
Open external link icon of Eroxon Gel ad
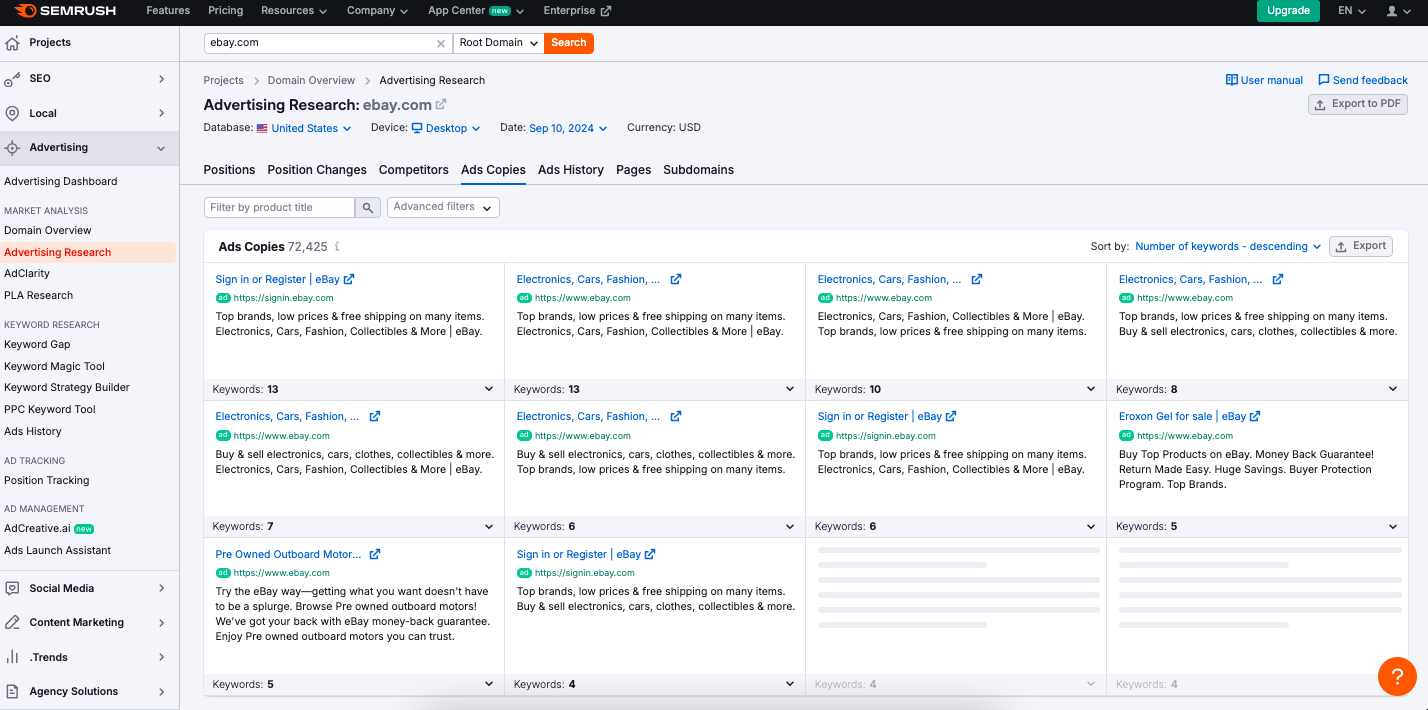click(1255, 416)
